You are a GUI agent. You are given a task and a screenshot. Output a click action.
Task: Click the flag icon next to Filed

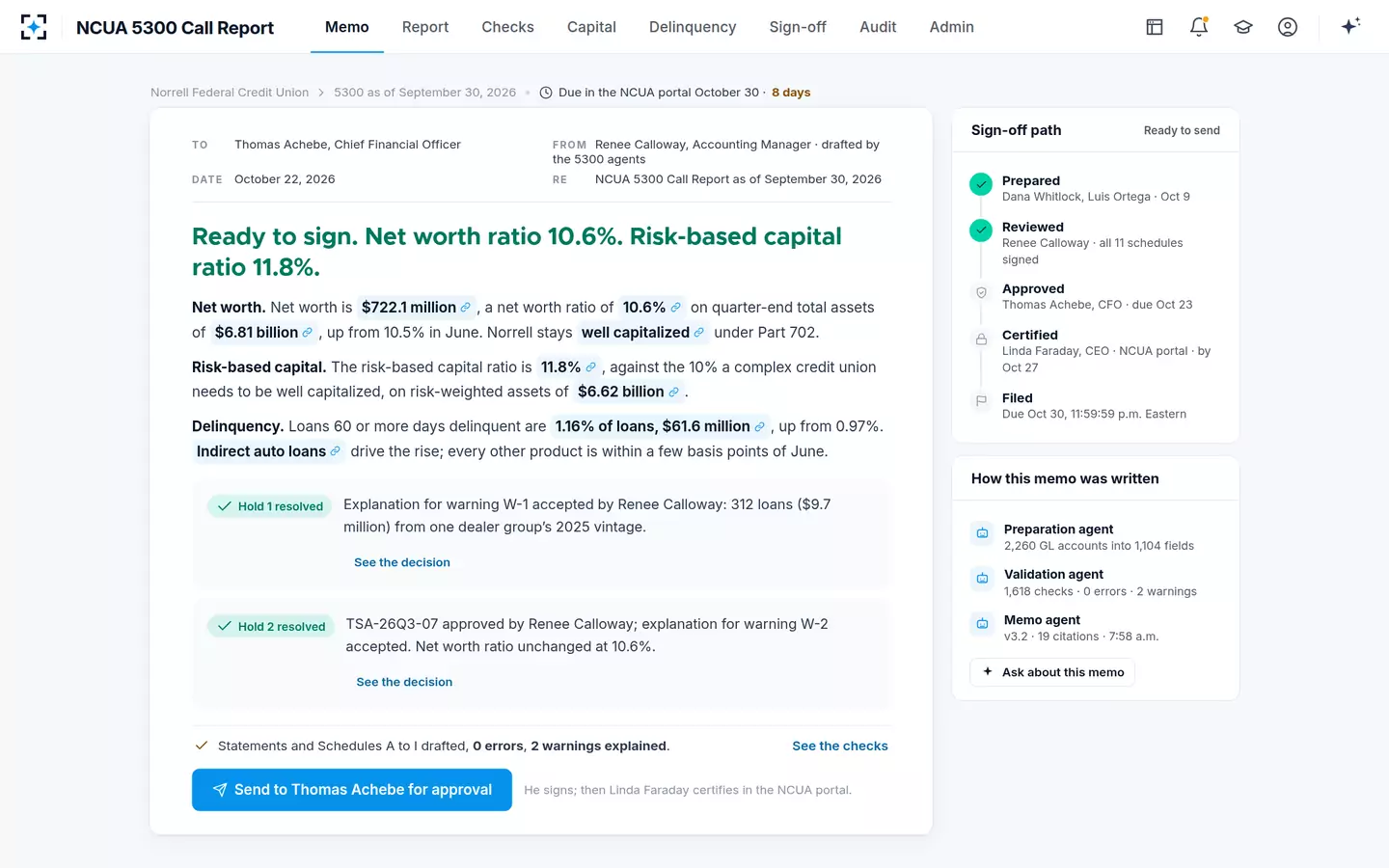(x=981, y=401)
